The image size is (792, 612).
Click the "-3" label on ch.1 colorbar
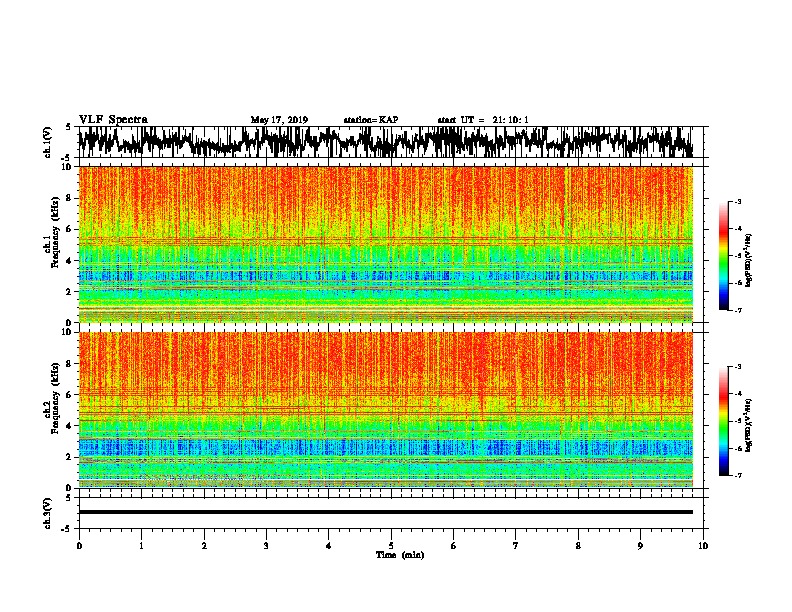pos(737,201)
